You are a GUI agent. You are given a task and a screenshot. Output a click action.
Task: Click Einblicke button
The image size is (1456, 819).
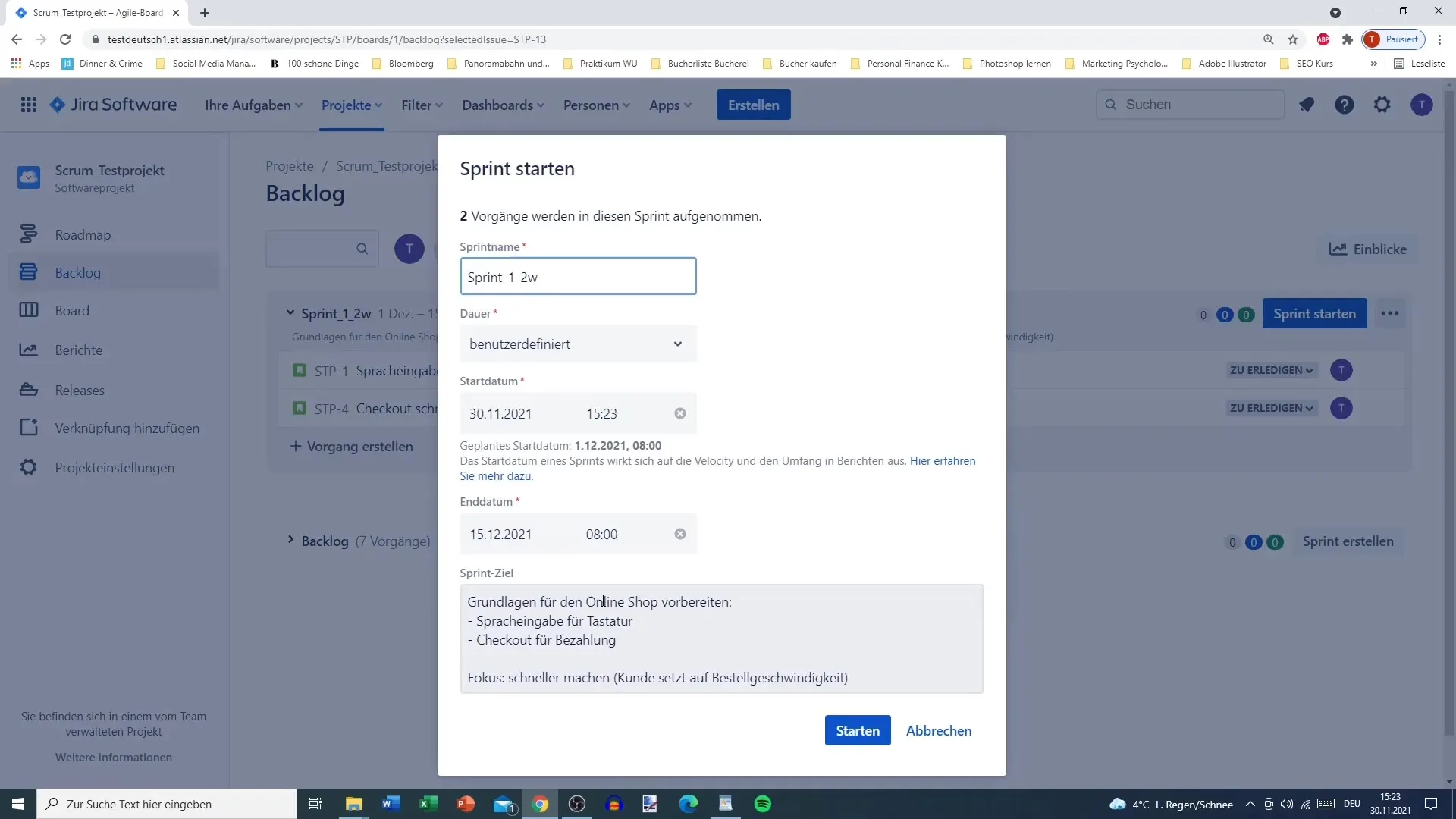pyautogui.click(x=1367, y=249)
